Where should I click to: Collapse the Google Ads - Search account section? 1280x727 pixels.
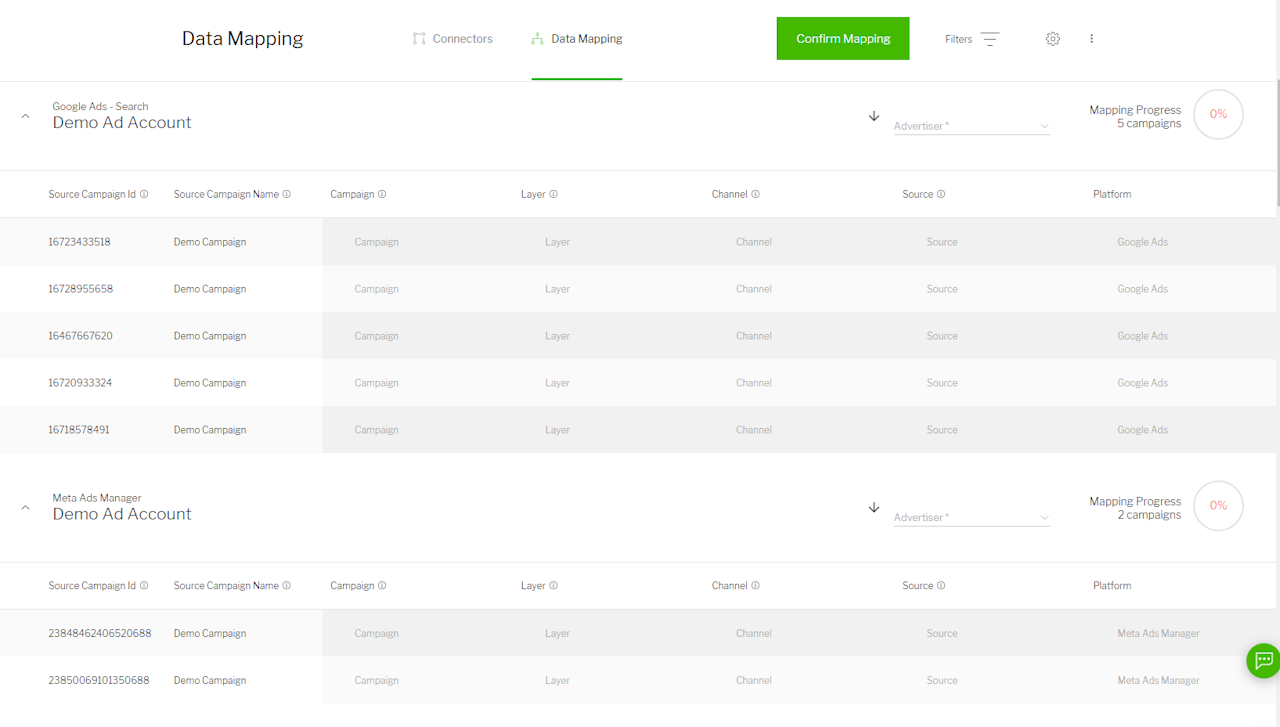tap(26, 116)
